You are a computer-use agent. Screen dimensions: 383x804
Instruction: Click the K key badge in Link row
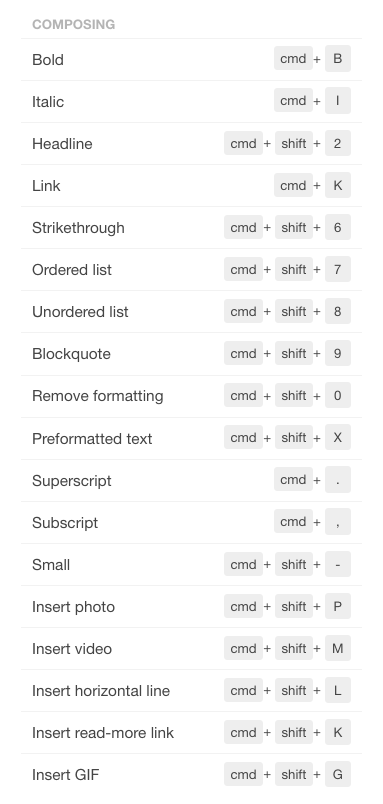pos(337,185)
